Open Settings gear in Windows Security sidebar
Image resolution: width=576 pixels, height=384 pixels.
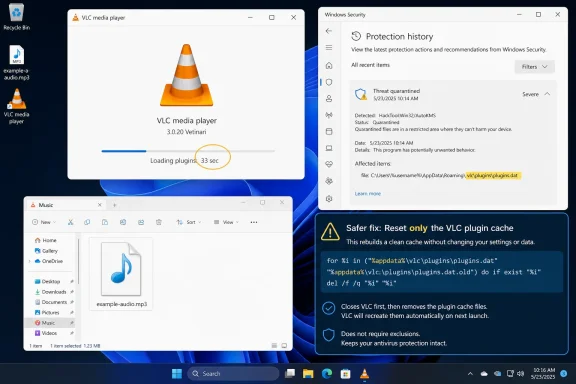tap(329, 198)
